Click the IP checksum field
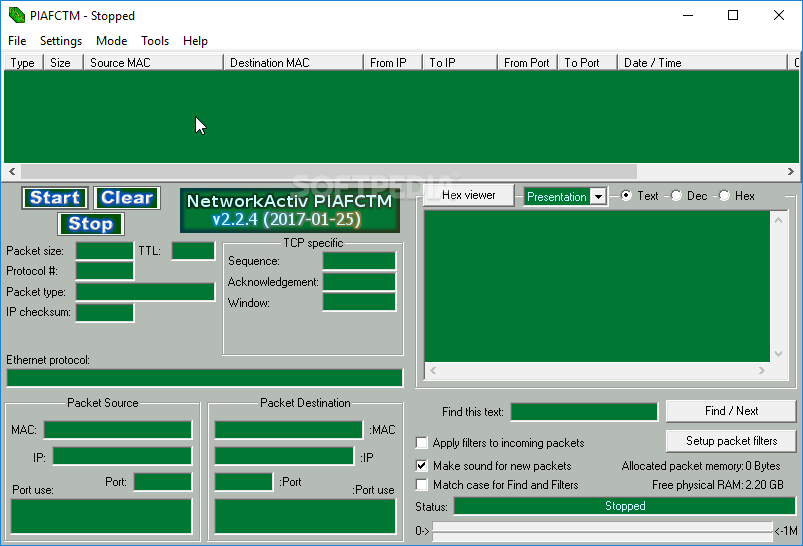Image resolution: width=803 pixels, height=546 pixels. [104, 312]
